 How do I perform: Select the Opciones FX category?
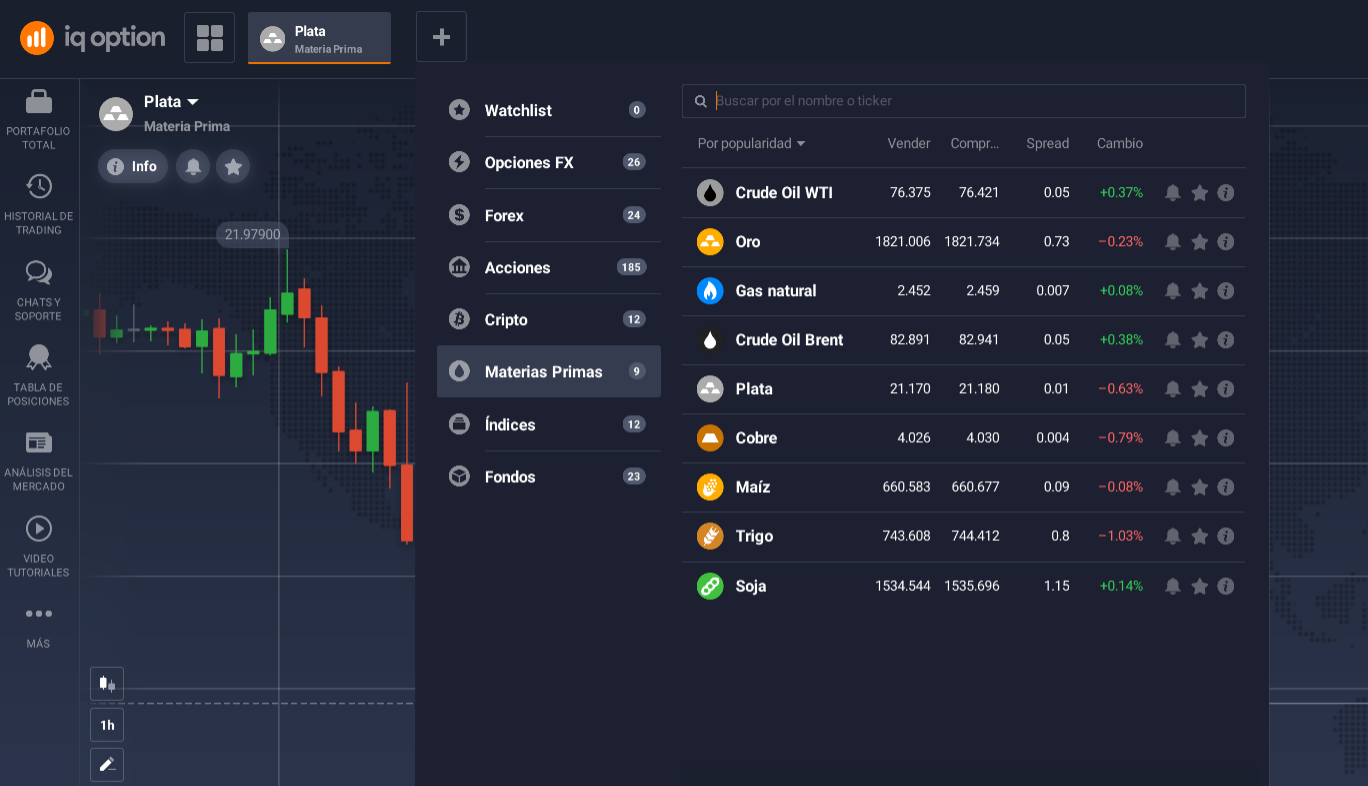(x=549, y=162)
